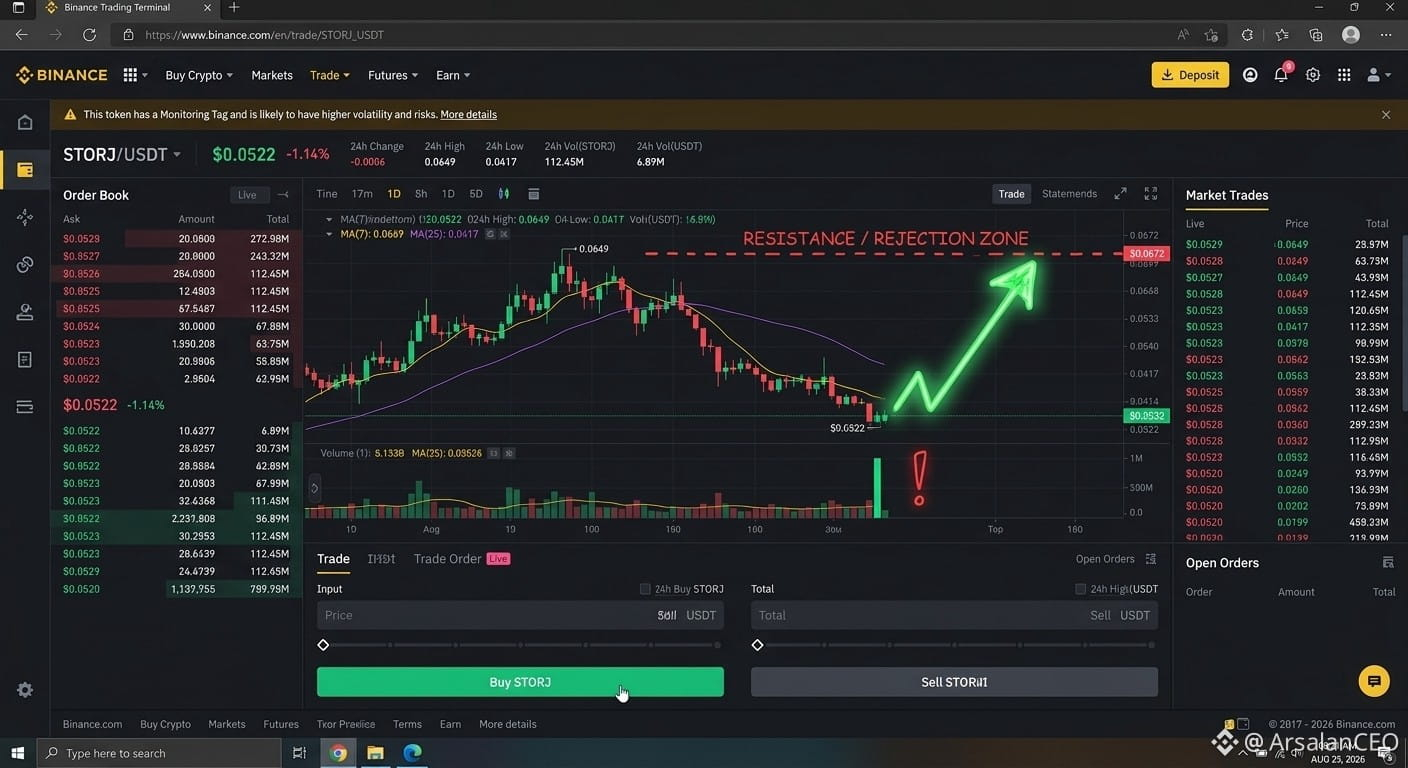Select the Market Trades tab
The height and width of the screenshot is (768, 1408).
point(1227,195)
